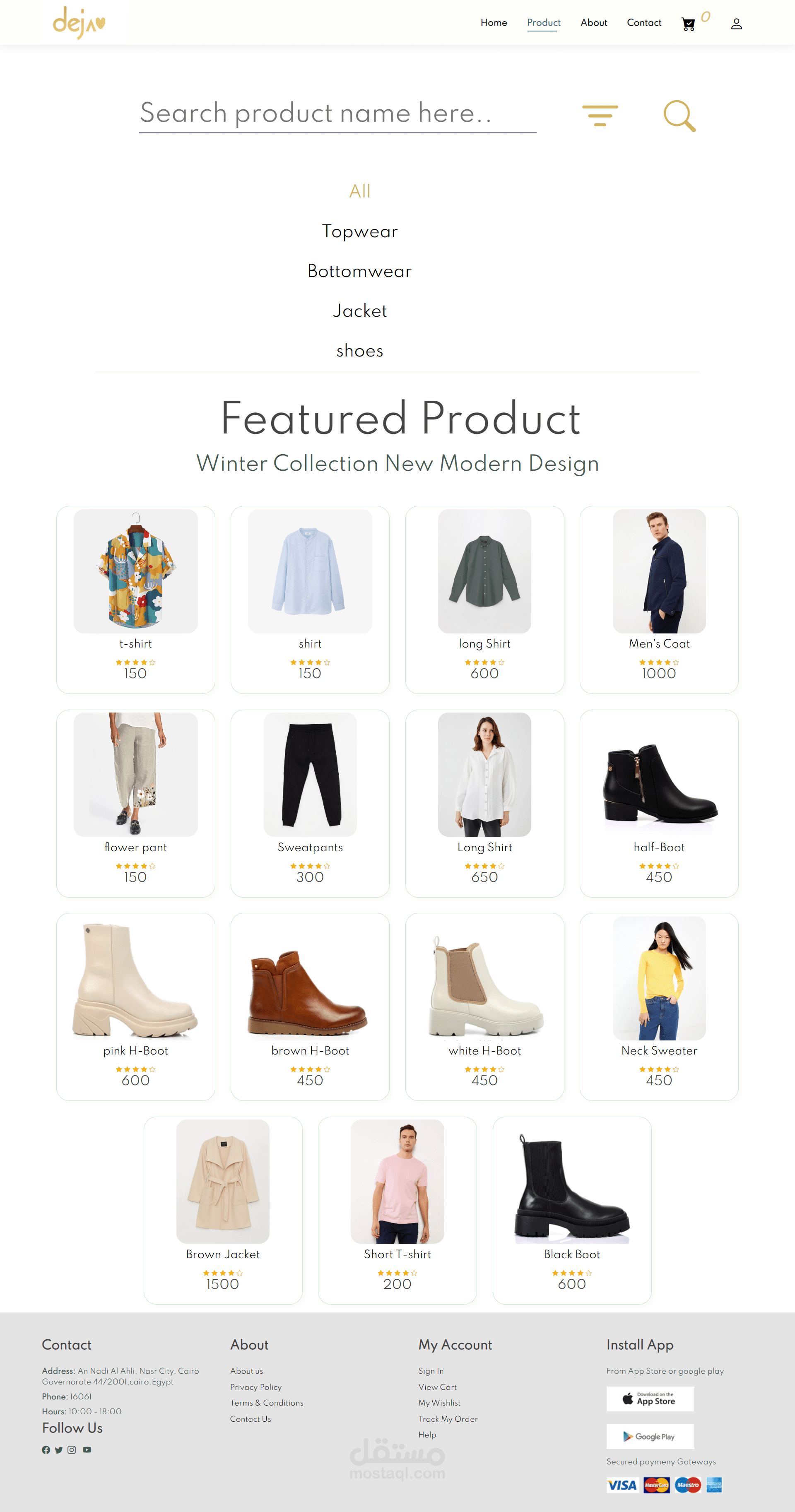Viewport: 795px width, 1512px height.
Task: Focus the product name search field
Action: (x=337, y=114)
